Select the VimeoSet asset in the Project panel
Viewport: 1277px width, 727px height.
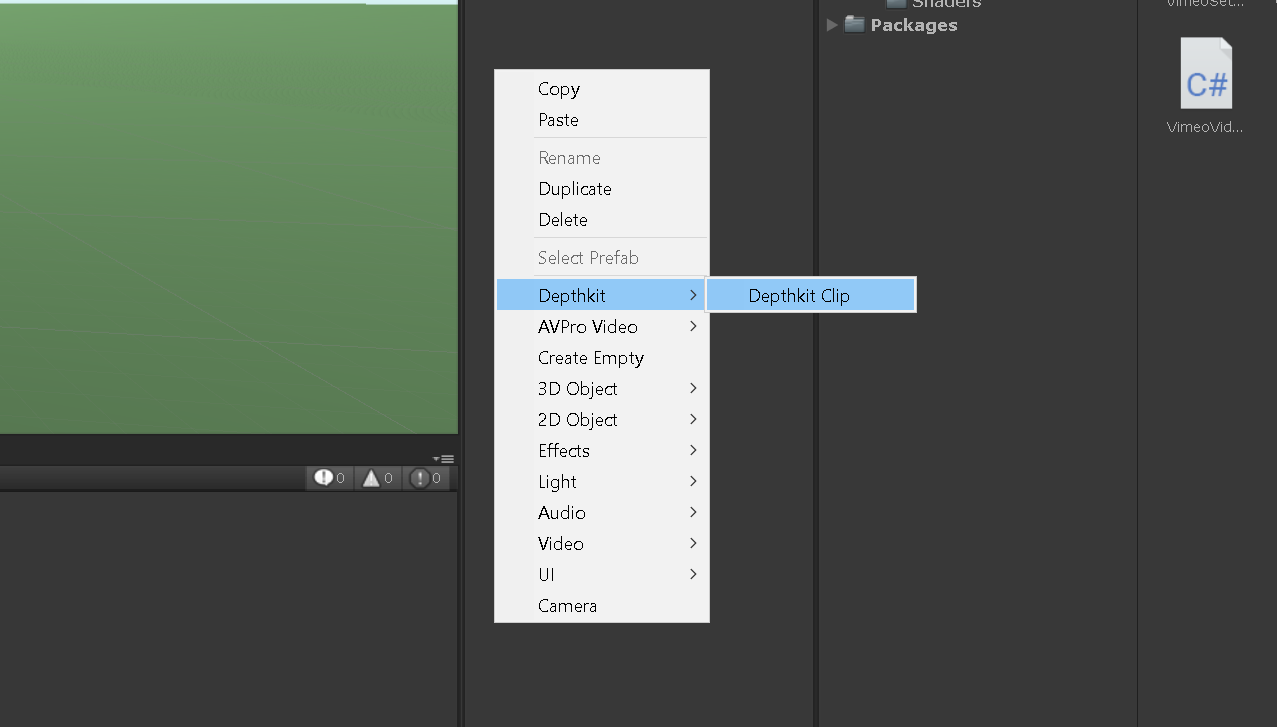coord(1203,4)
